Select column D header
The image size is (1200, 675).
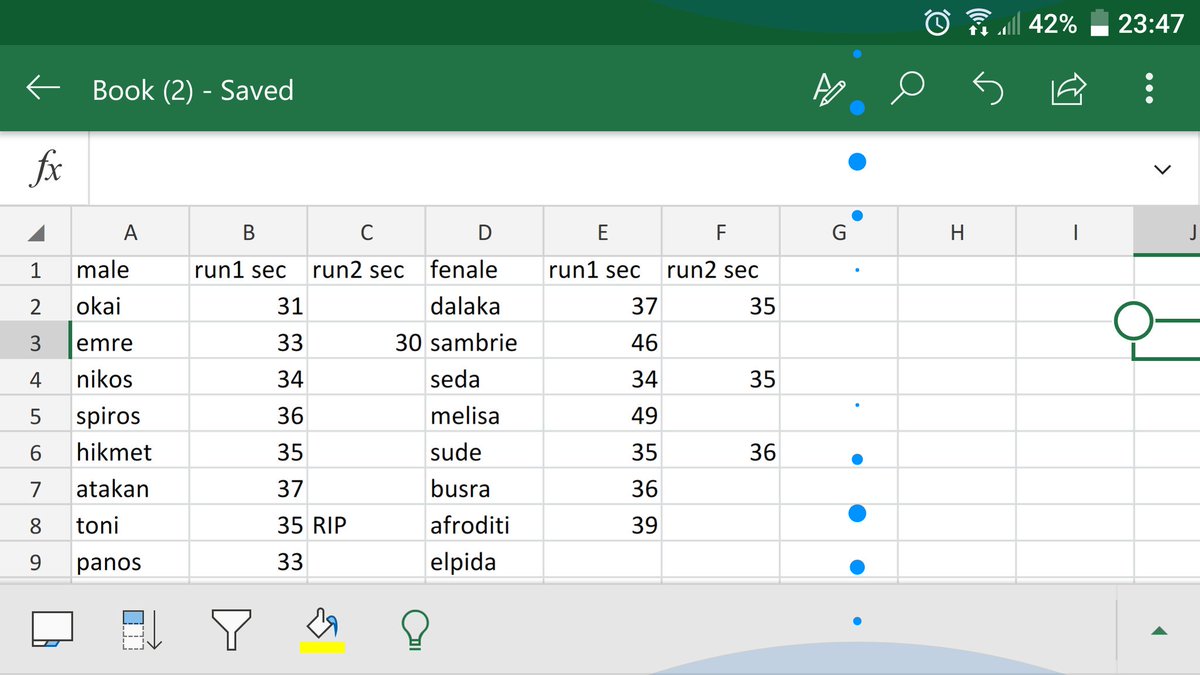[x=484, y=233]
